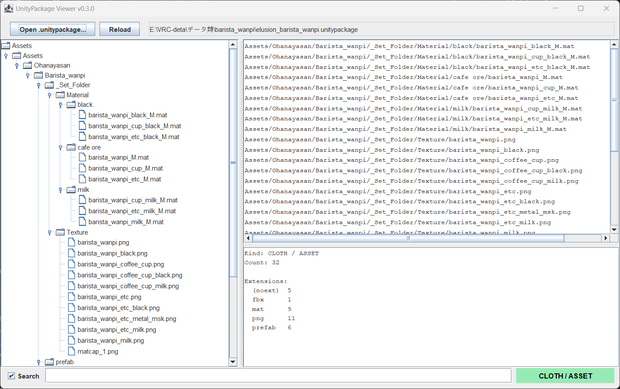Click the Reload button
Screen dimensions: 620x389
click(120, 29)
